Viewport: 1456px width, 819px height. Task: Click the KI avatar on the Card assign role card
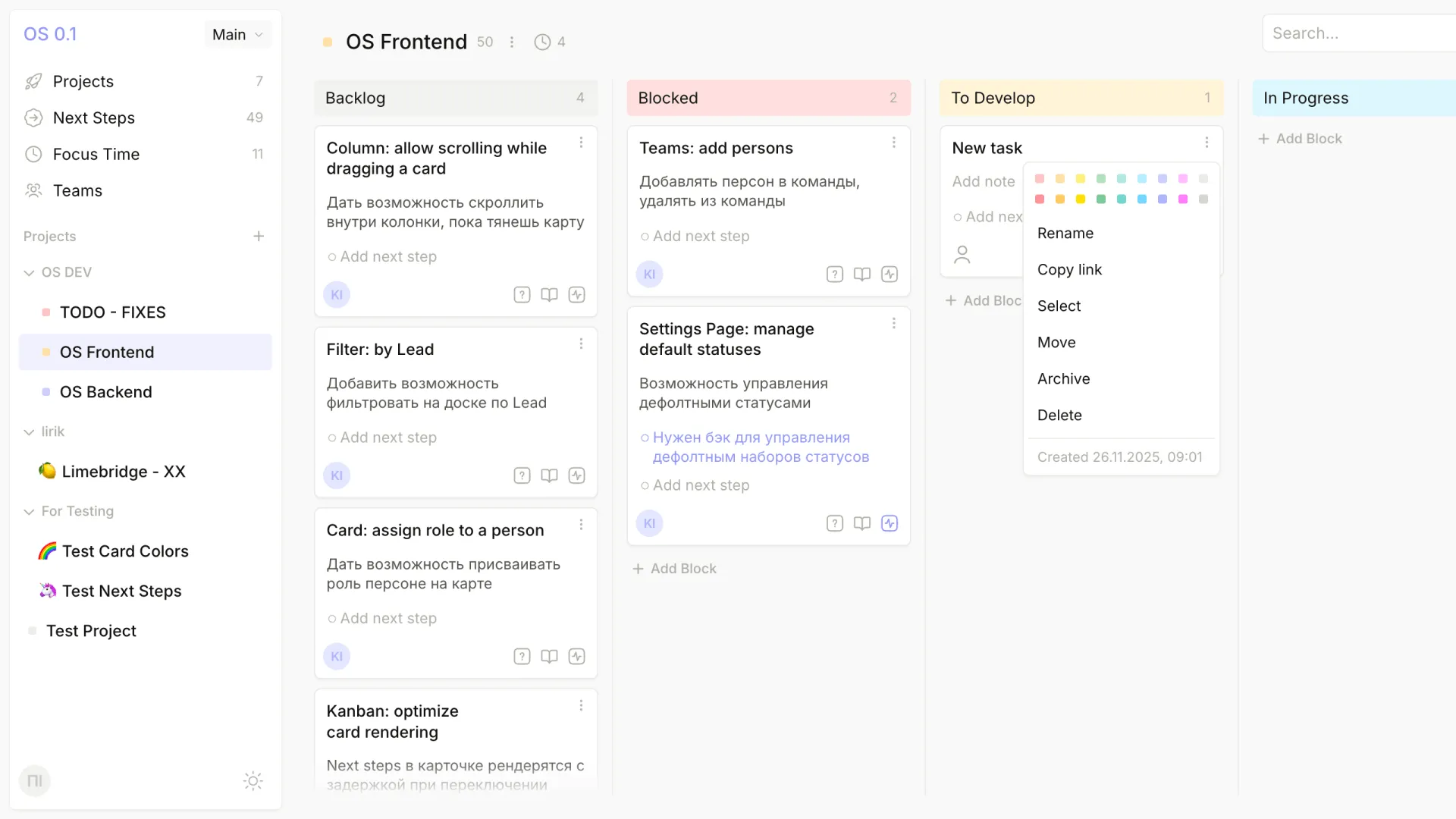(337, 656)
